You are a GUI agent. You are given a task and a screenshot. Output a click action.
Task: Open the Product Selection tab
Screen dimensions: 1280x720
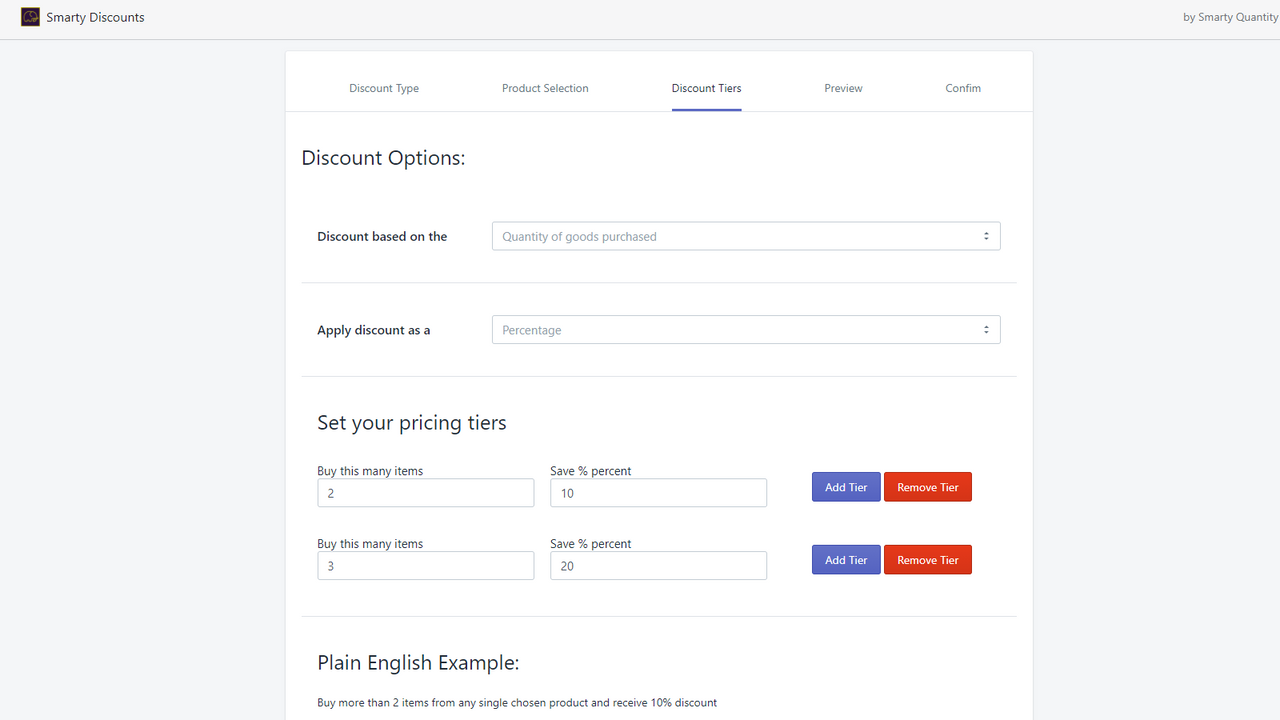pyautogui.click(x=545, y=88)
